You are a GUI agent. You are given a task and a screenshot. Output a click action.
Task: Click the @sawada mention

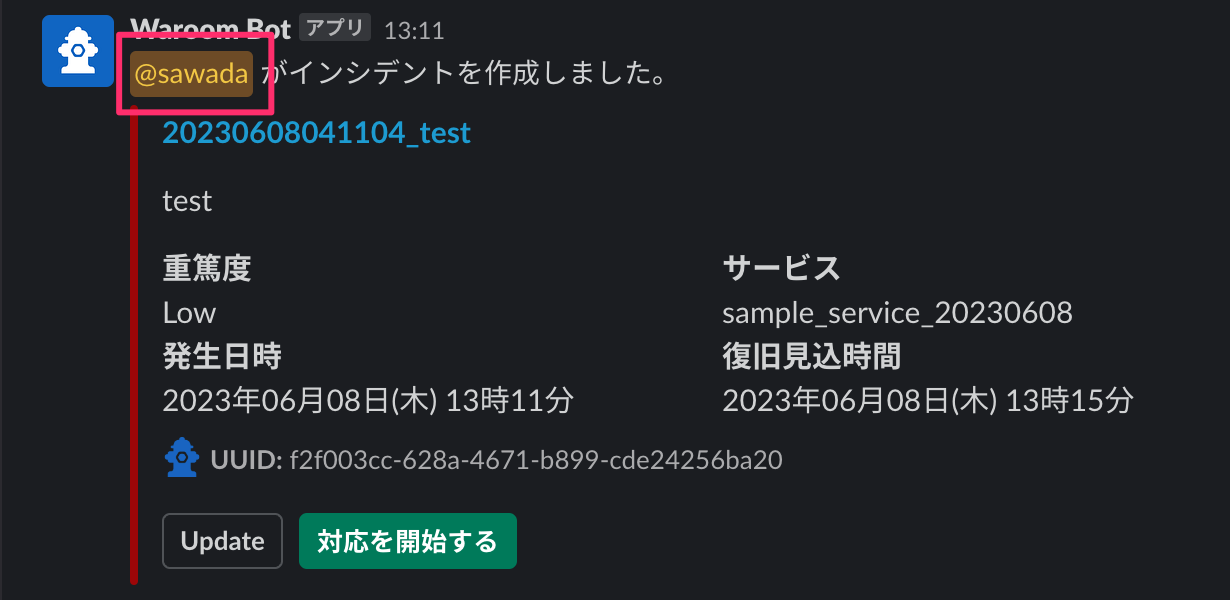[x=191, y=76]
